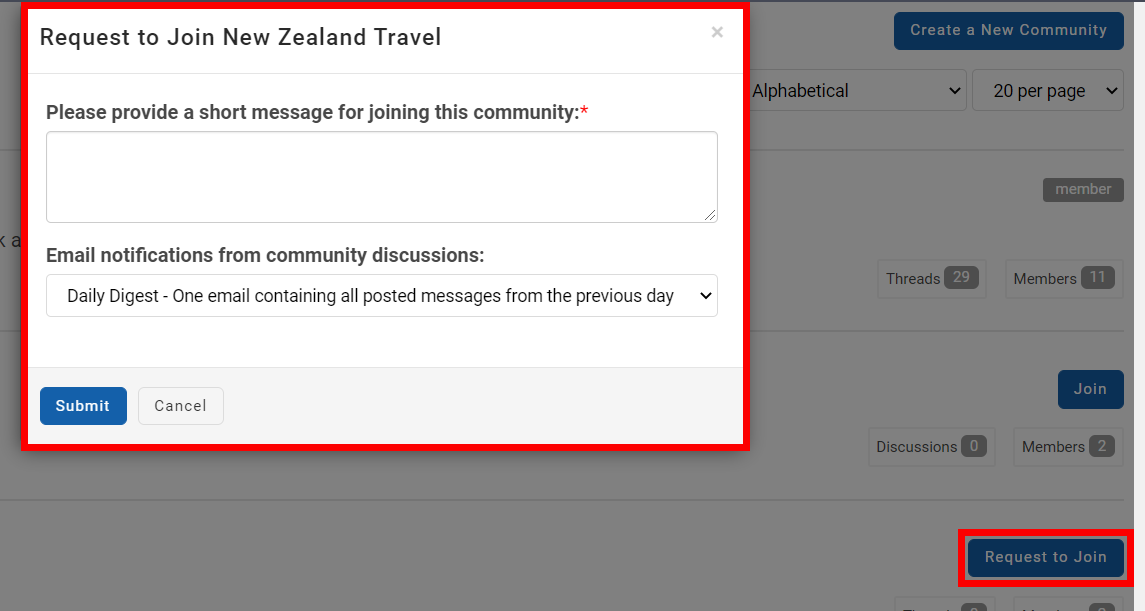Click the short message field label
Viewport: 1145px width, 611px height.
click(312, 112)
